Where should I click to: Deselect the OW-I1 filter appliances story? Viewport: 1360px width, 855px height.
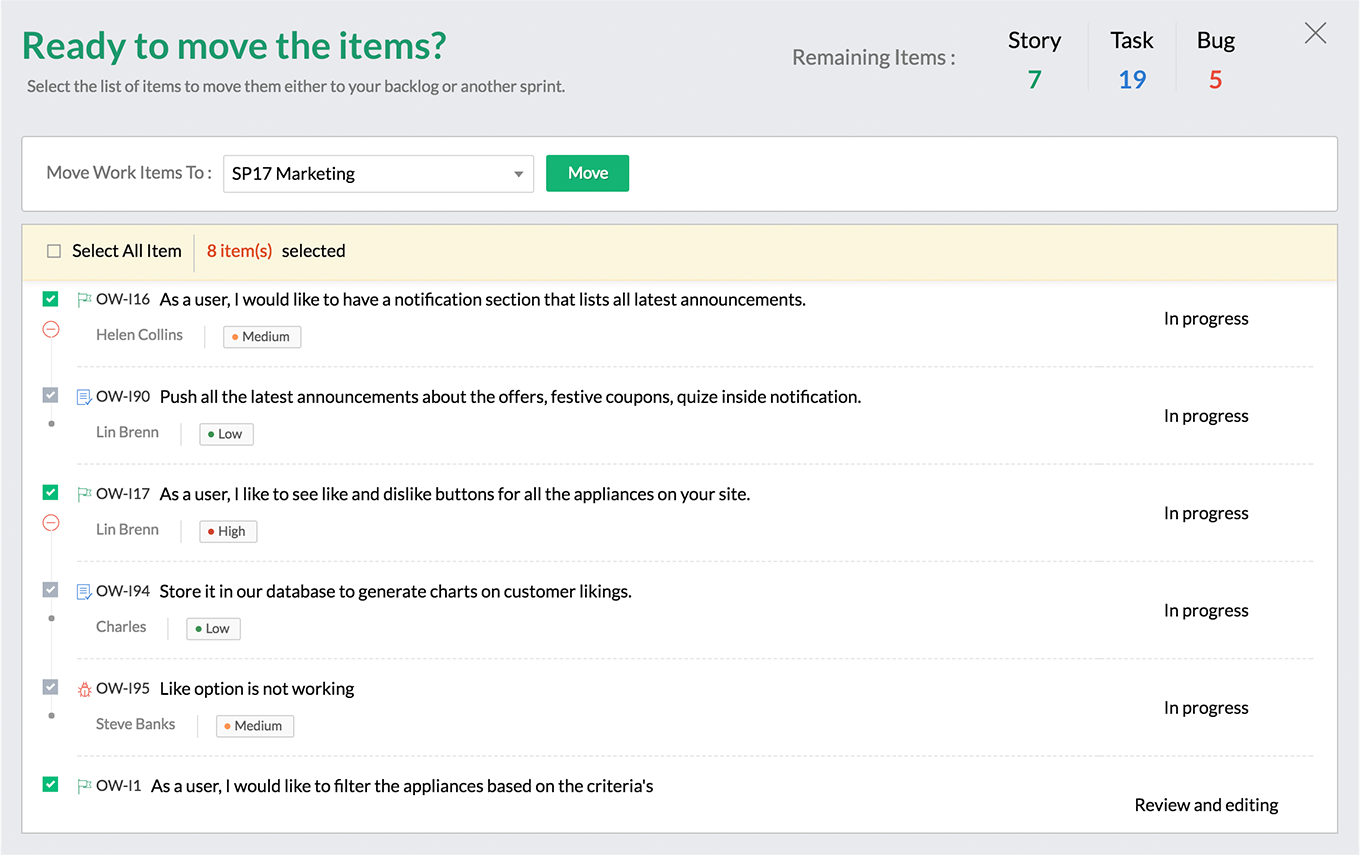click(x=51, y=784)
